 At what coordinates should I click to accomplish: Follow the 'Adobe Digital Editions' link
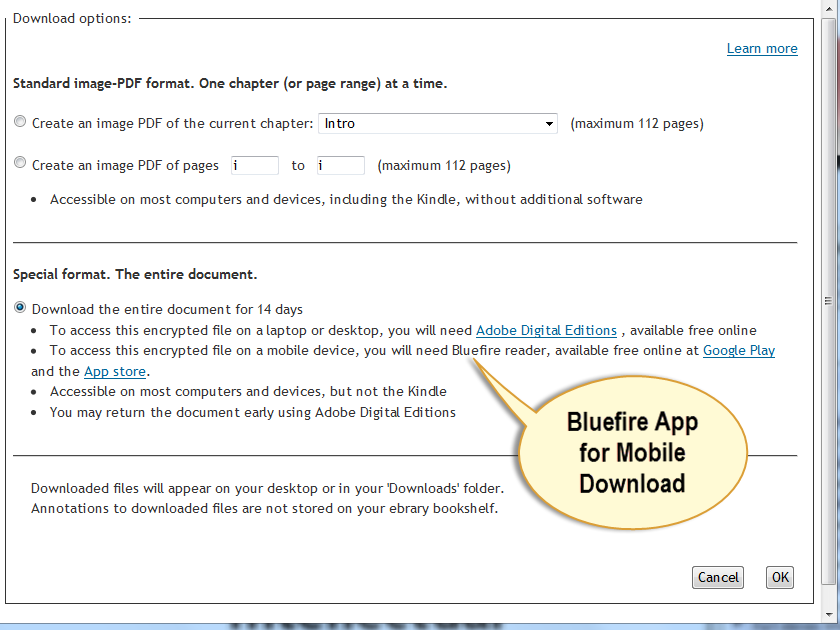pos(546,330)
